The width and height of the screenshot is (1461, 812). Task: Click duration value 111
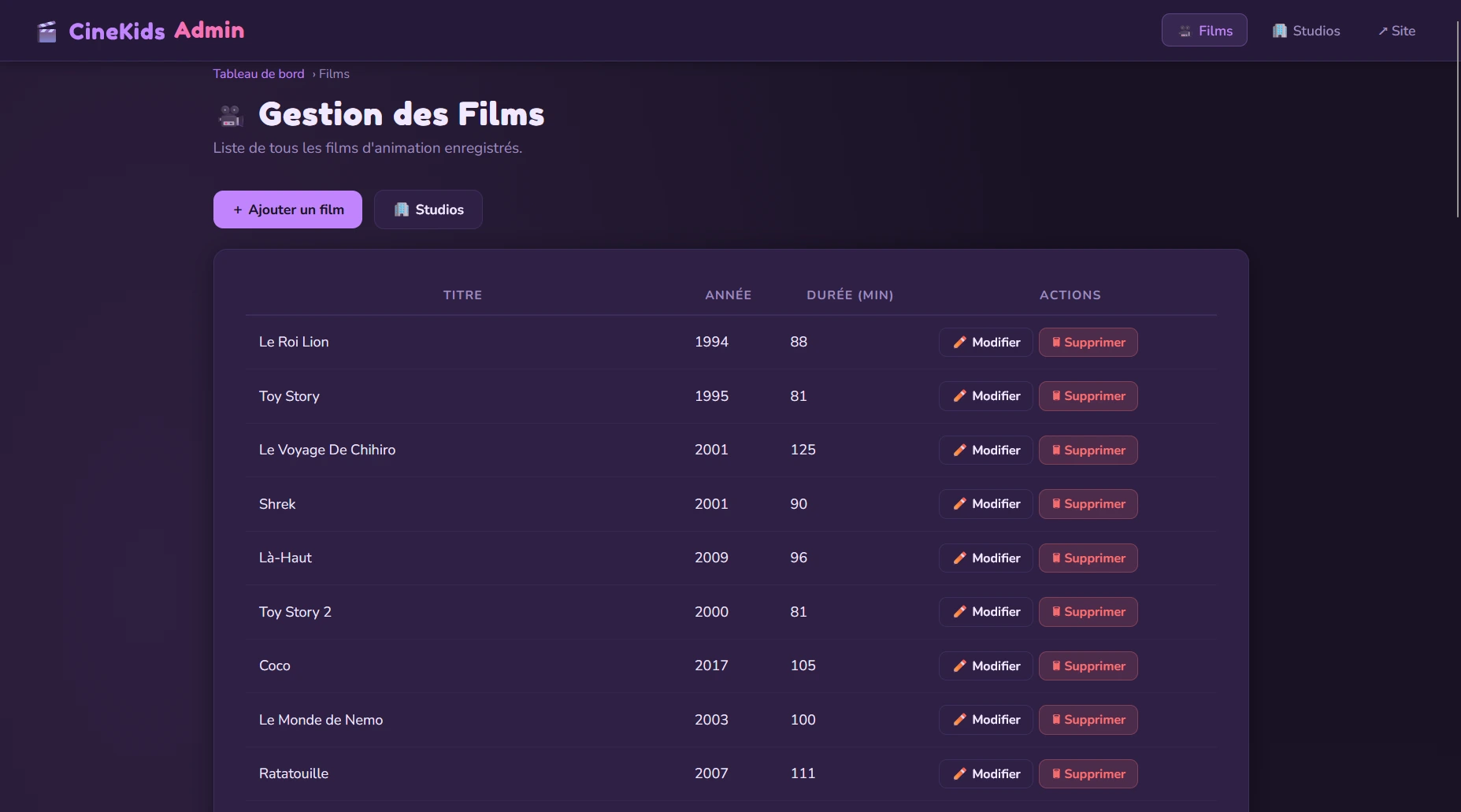[x=803, y=773]
